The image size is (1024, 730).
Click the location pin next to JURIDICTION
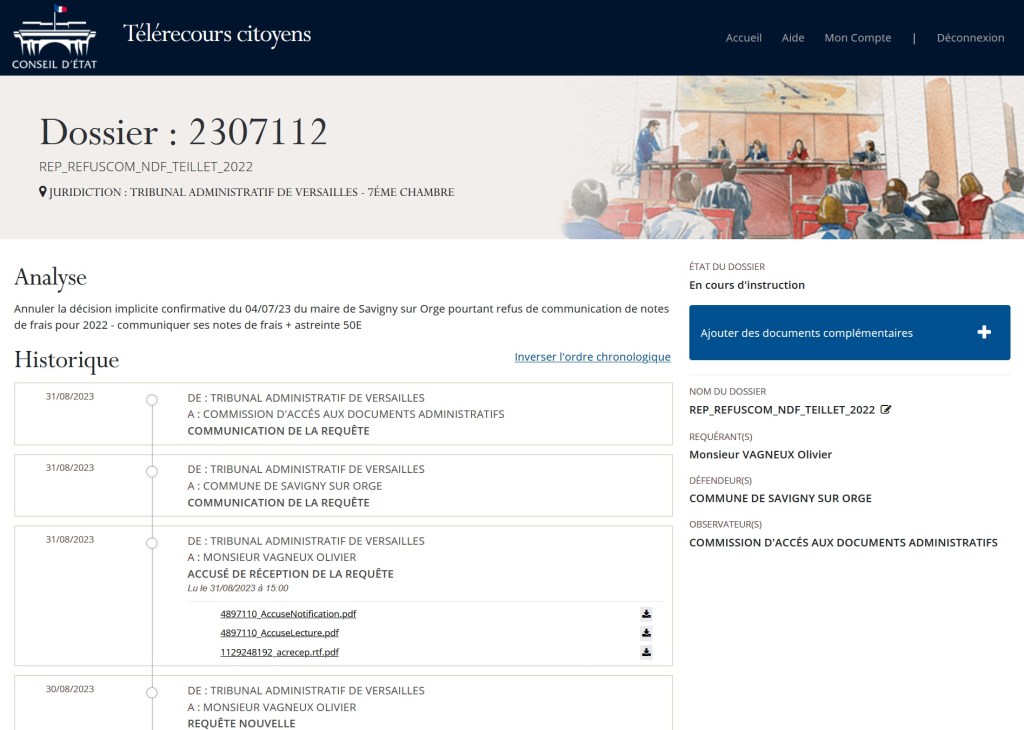click(41, 191)
